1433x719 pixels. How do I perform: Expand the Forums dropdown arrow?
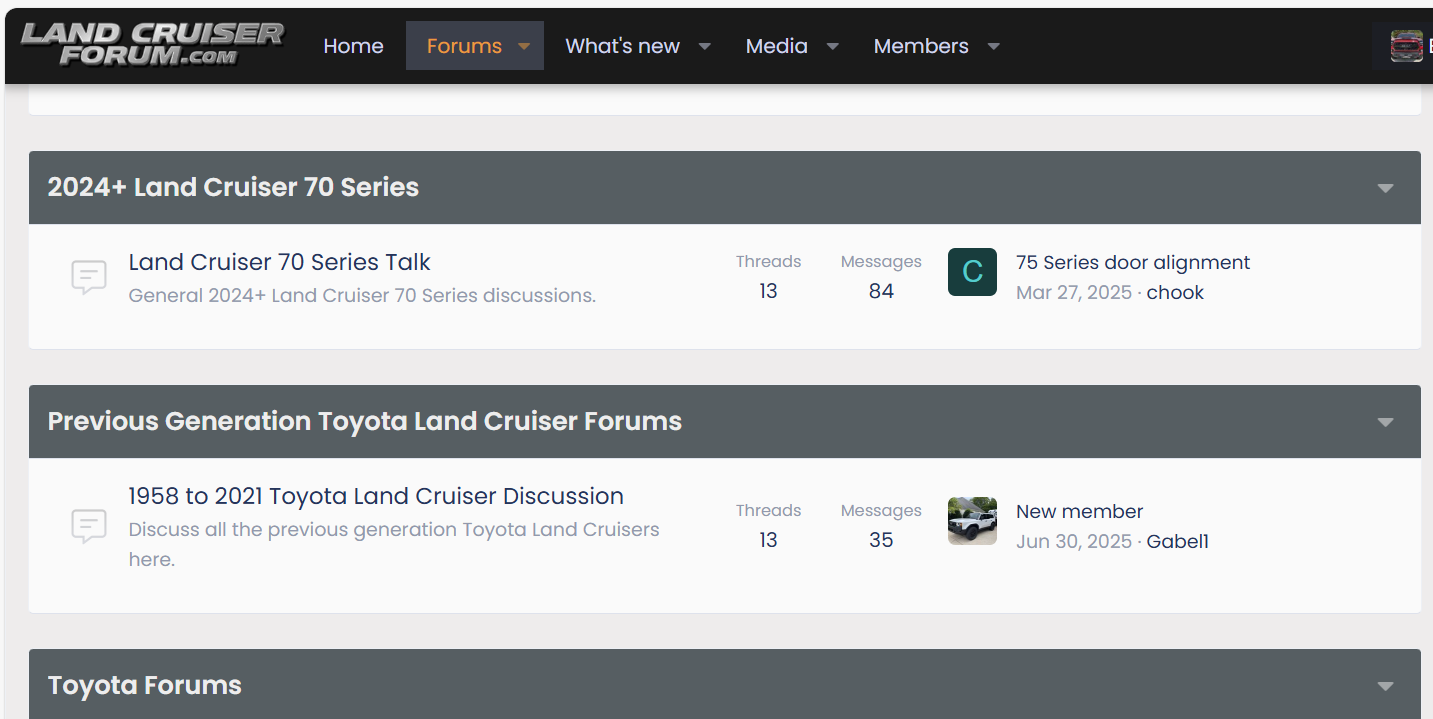[524, 46]
